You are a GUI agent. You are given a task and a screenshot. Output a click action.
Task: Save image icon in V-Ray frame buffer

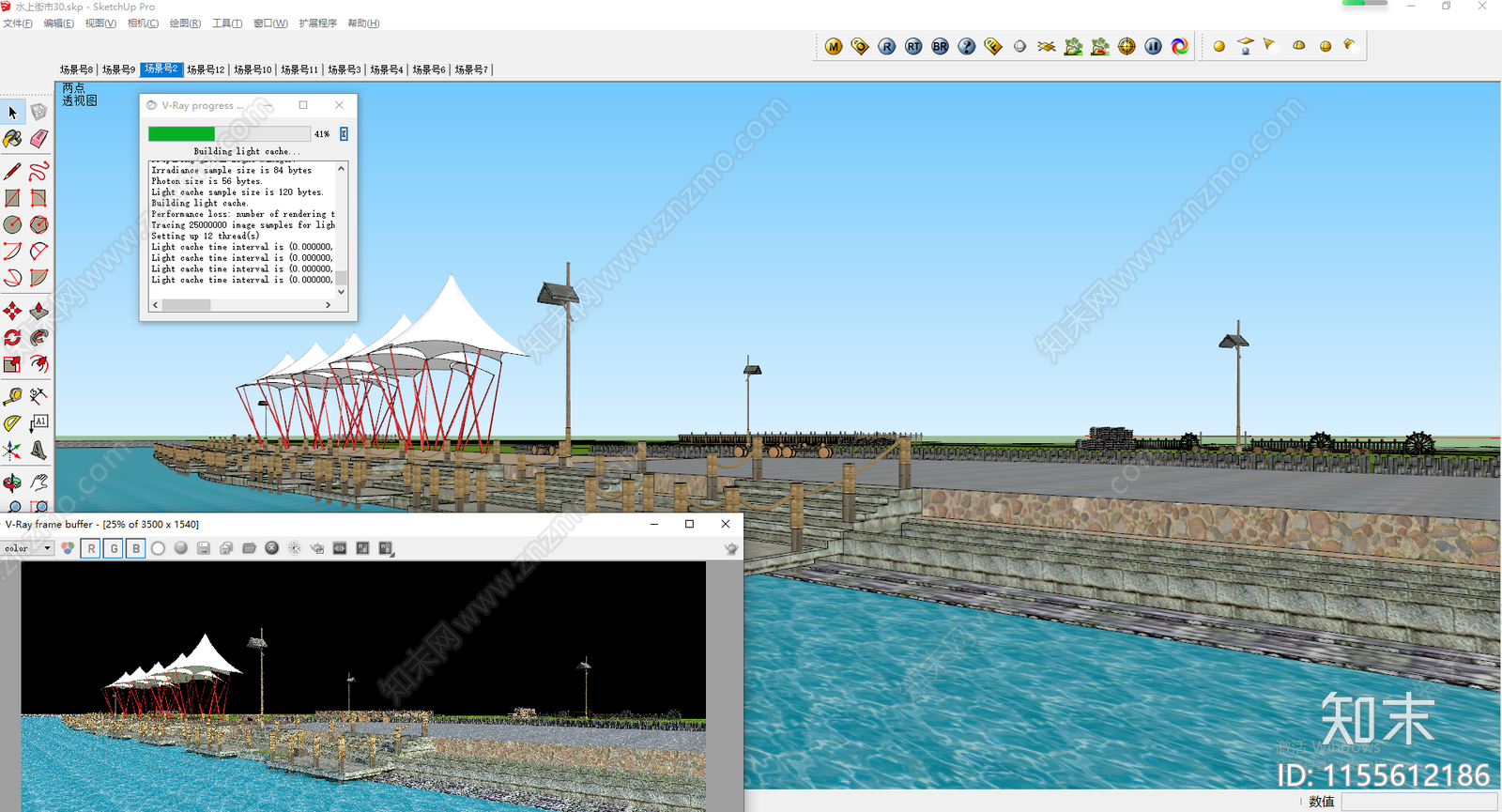pos(204,548)
